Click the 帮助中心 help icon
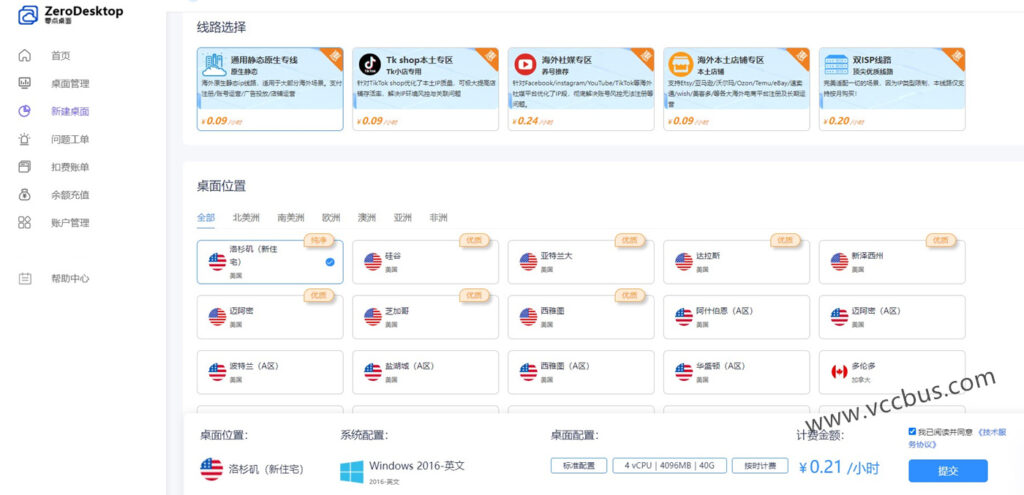 pyautogui.click(x=25, y=279)
